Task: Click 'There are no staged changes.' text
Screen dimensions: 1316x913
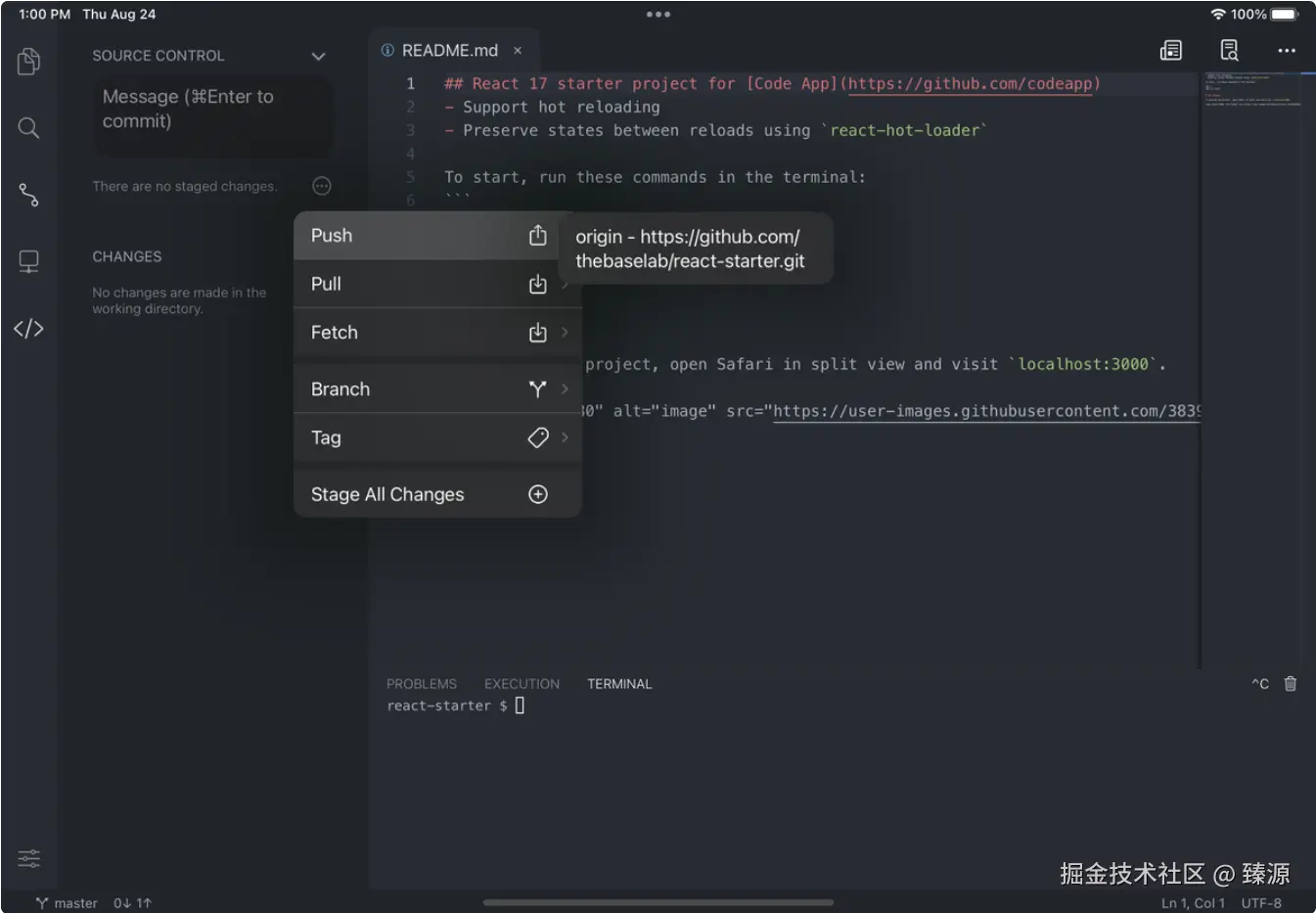Action: tap(185, 186)
